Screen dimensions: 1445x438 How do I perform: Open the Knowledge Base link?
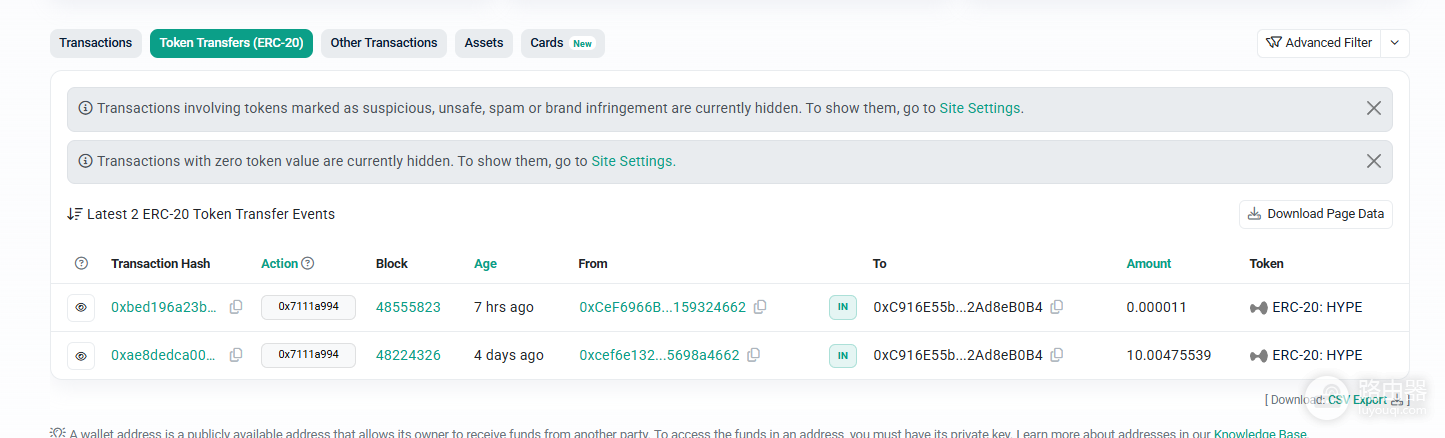(1260, 434)
